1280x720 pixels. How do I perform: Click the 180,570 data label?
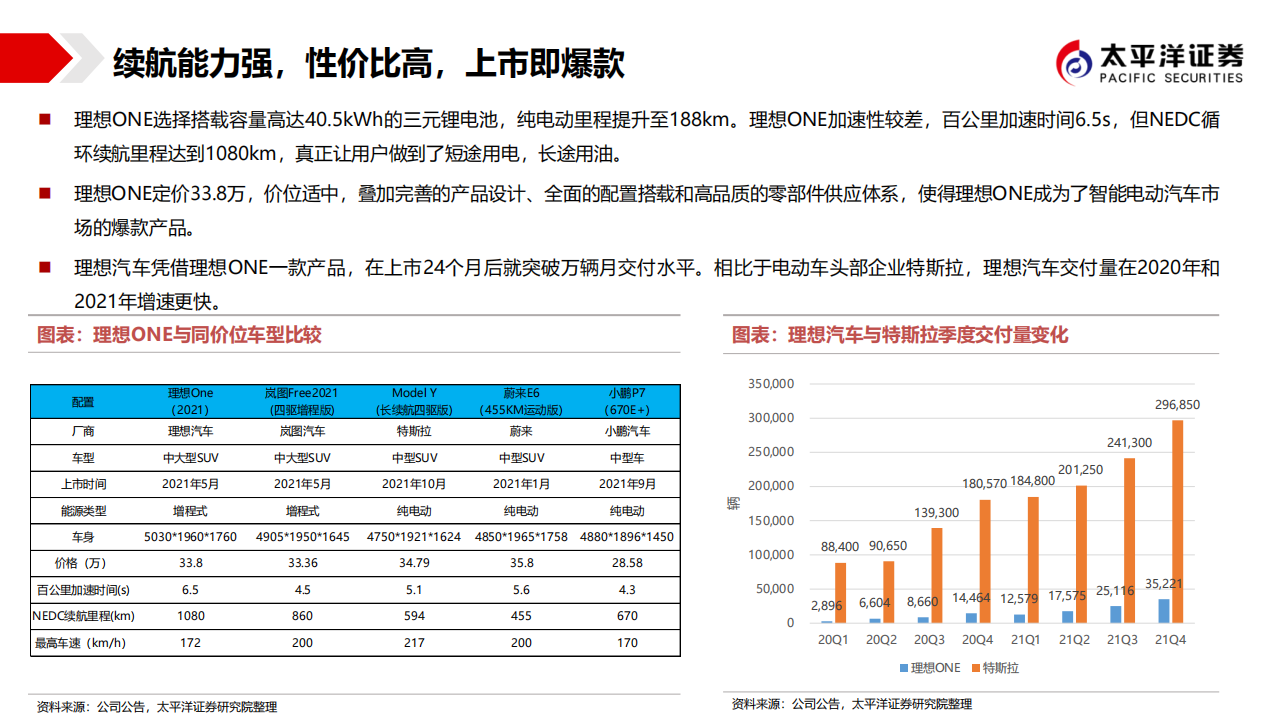click(985, 484)
